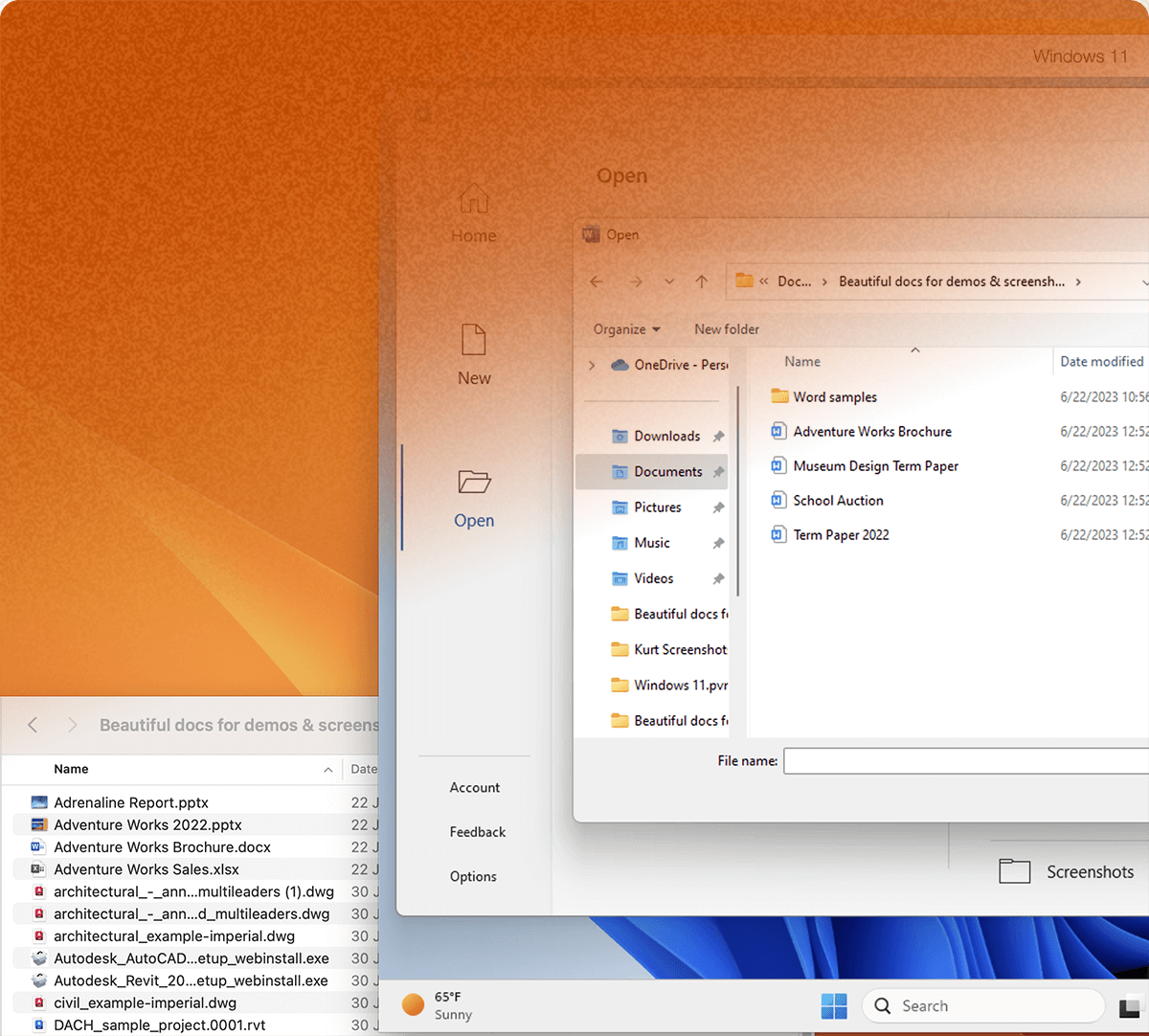Click the taskbar Search box
This screenshot has height=1036, width=1149.
(x=981, y=1005)
